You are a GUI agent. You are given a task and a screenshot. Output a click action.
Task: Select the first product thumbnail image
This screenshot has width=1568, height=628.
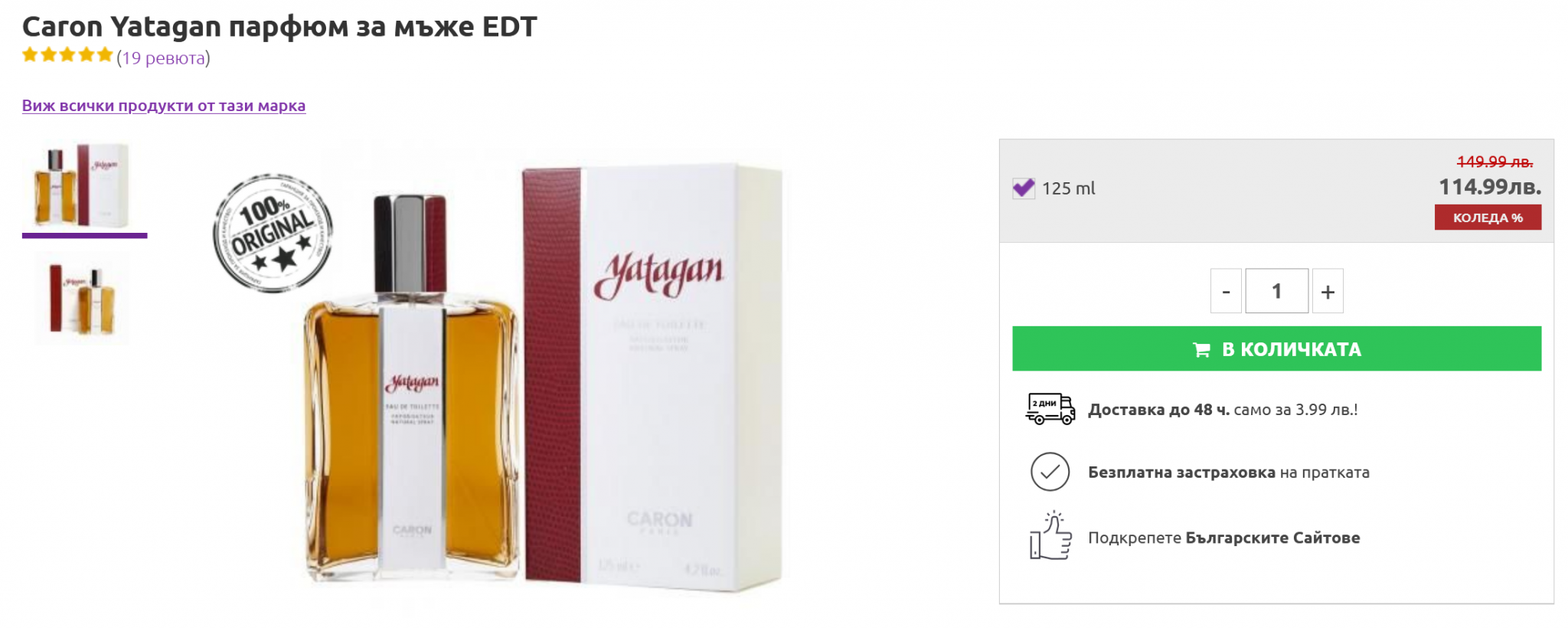[83, 185]
